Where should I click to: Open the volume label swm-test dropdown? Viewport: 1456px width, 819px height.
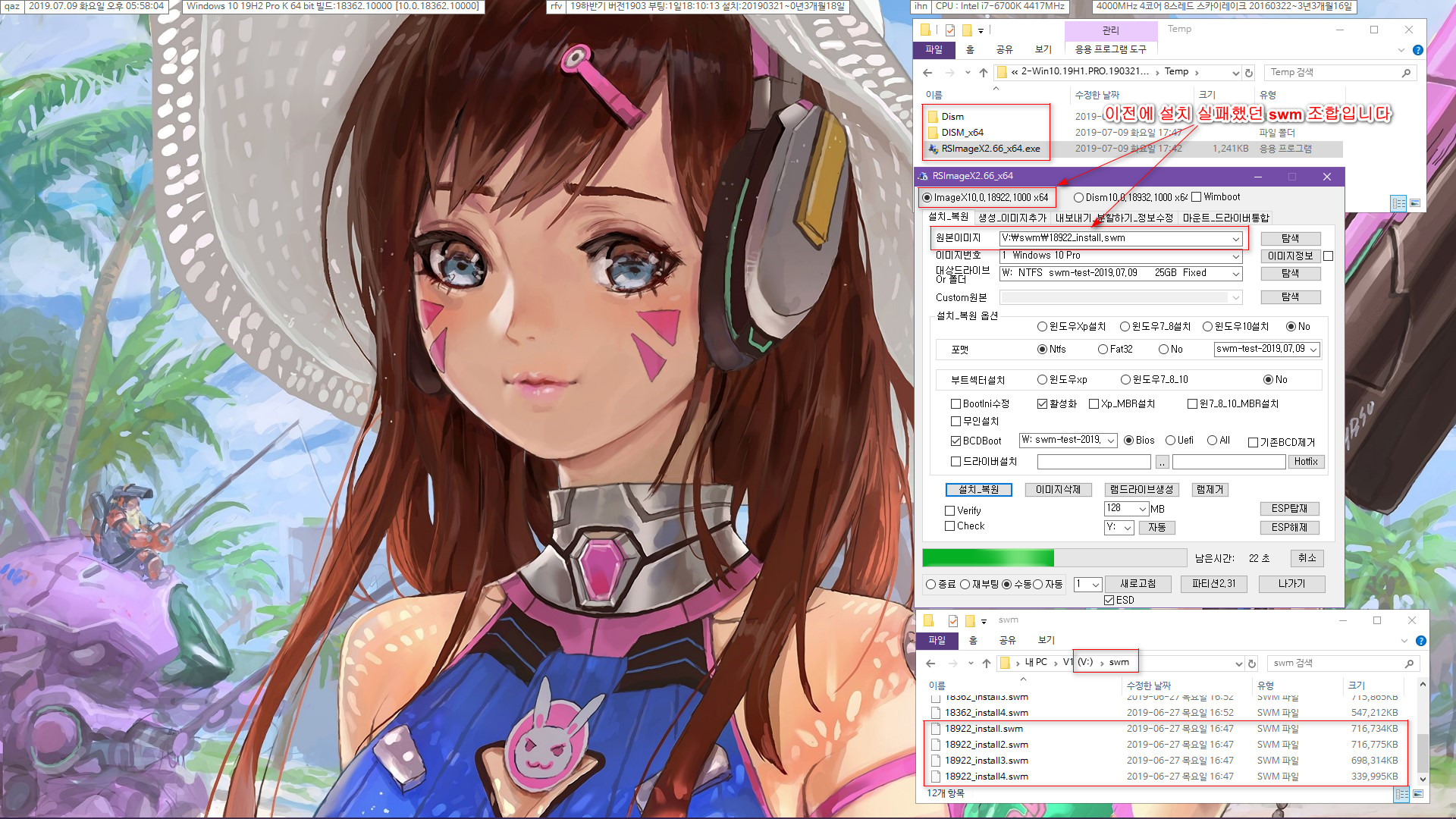click(1313, 350)
